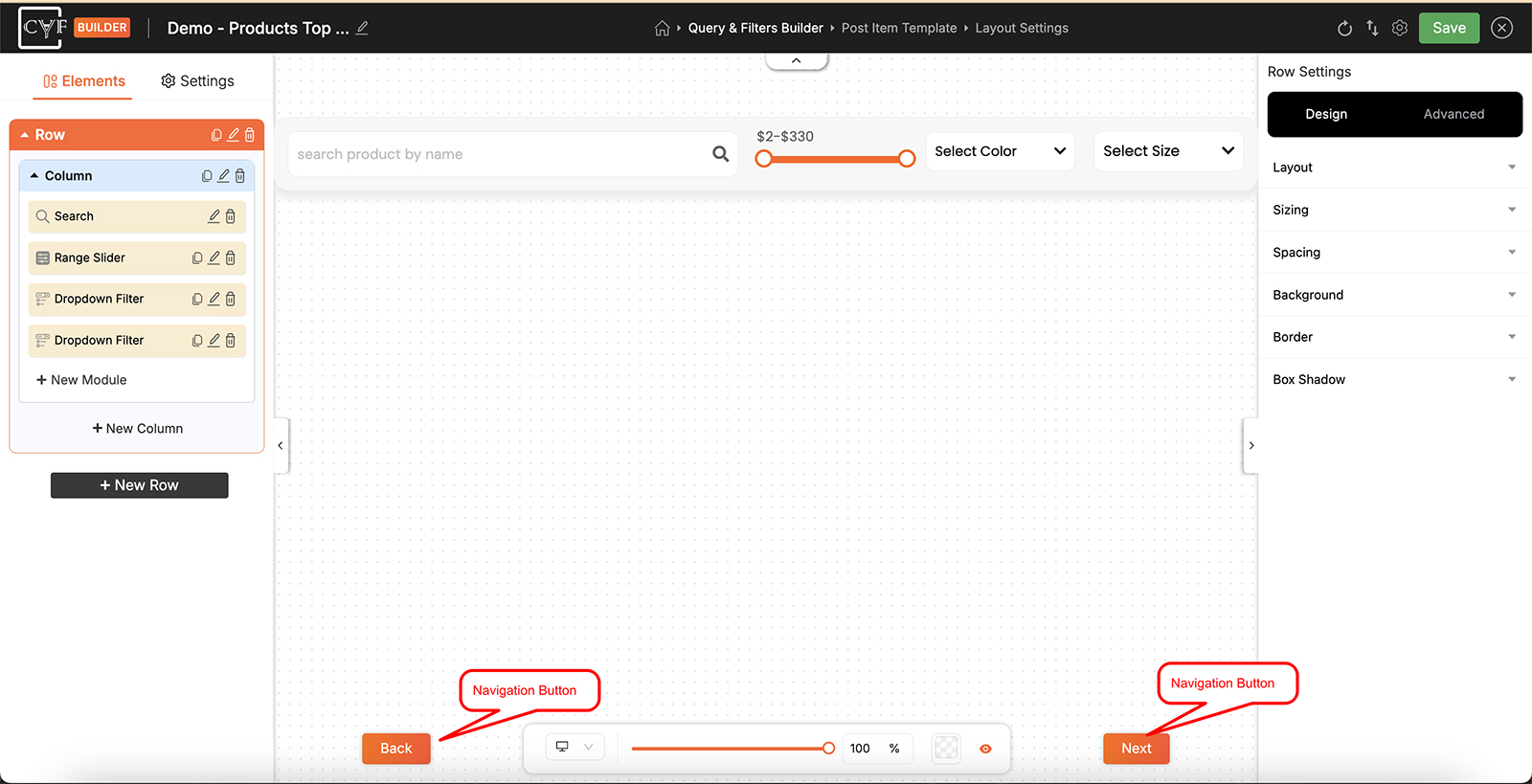Open the Select Color dropdown

[1000, 151]
